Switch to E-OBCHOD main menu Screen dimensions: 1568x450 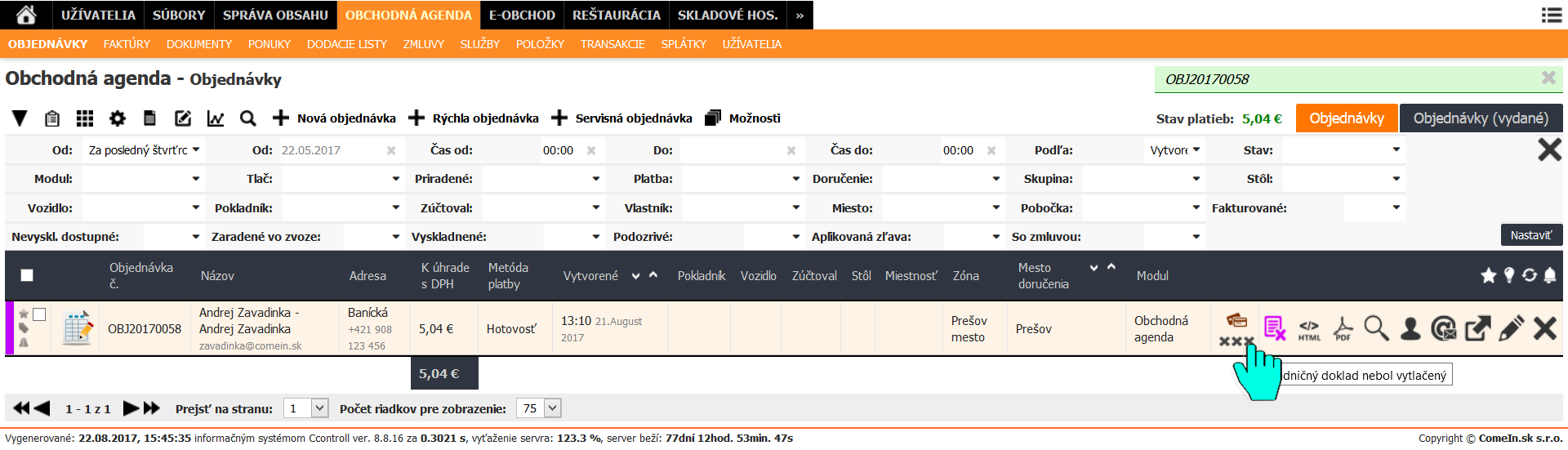coord(522,15)
